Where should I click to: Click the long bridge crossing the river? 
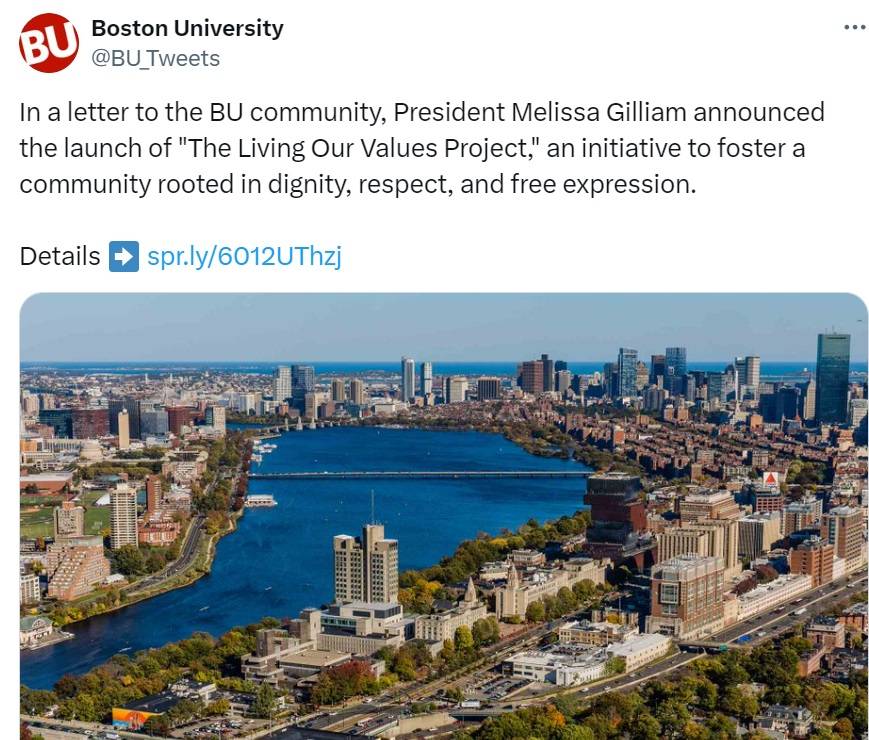420,474
